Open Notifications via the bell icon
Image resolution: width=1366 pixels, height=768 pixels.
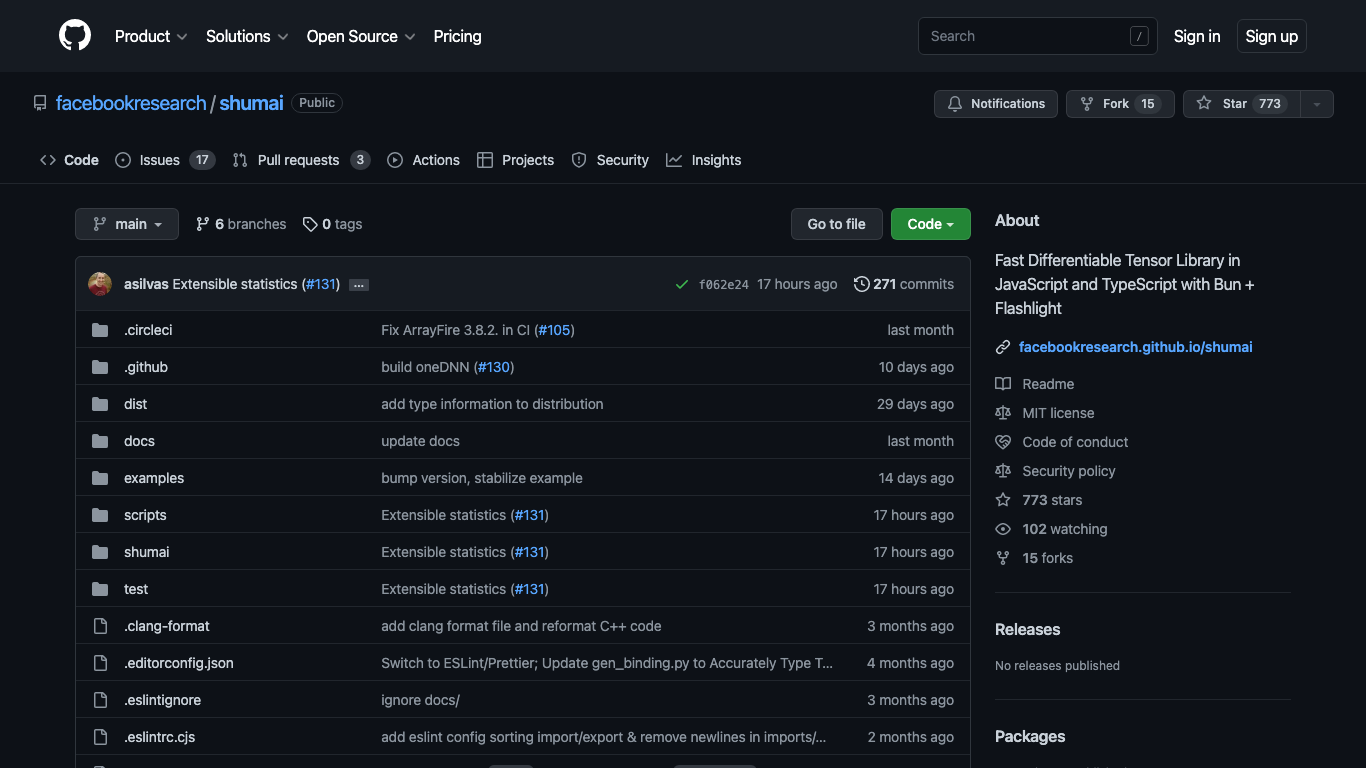pyautogui.click(x=955, y=103)
